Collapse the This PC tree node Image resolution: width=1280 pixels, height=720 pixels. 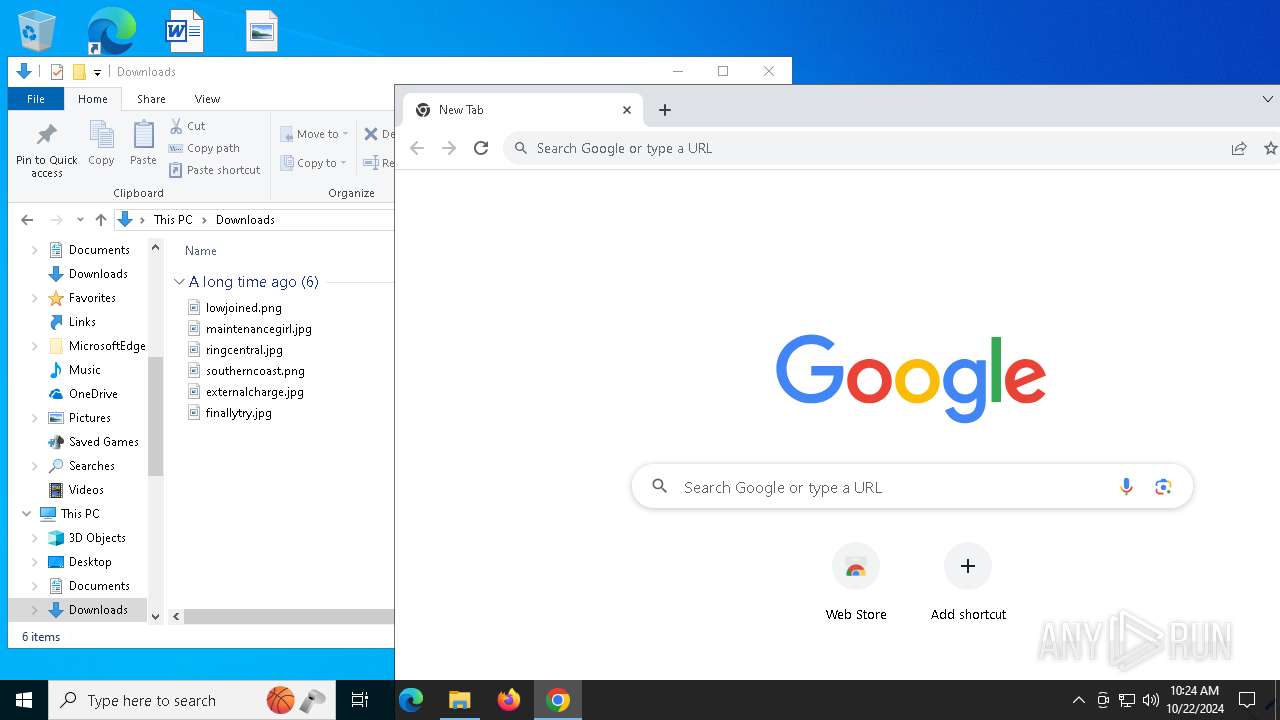pyautogui.click(x=27, y=514)
